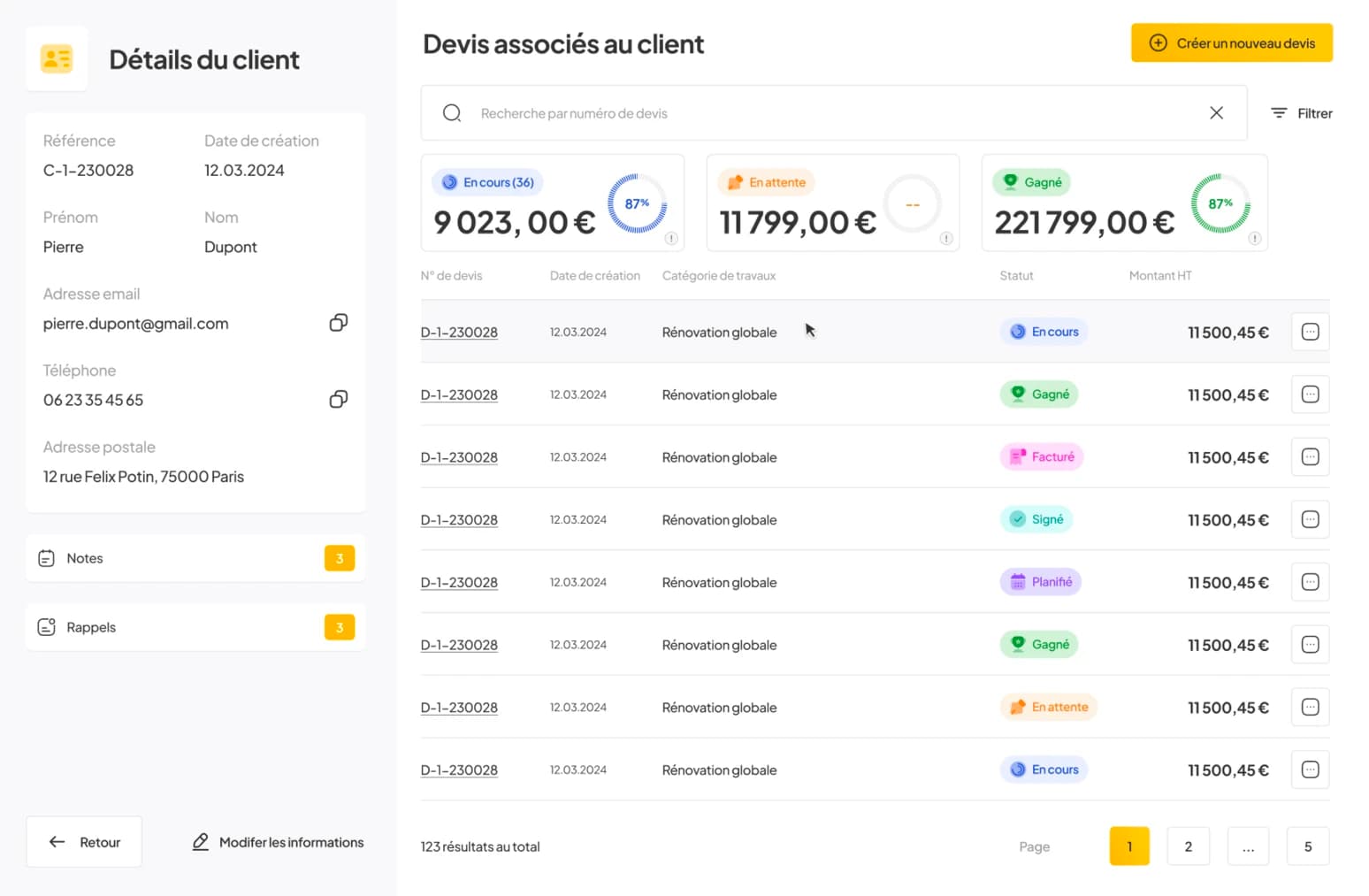1369x896 pixels.
Task: Open actions menu for the Facturé quote row
Action: pos(1310,457)
